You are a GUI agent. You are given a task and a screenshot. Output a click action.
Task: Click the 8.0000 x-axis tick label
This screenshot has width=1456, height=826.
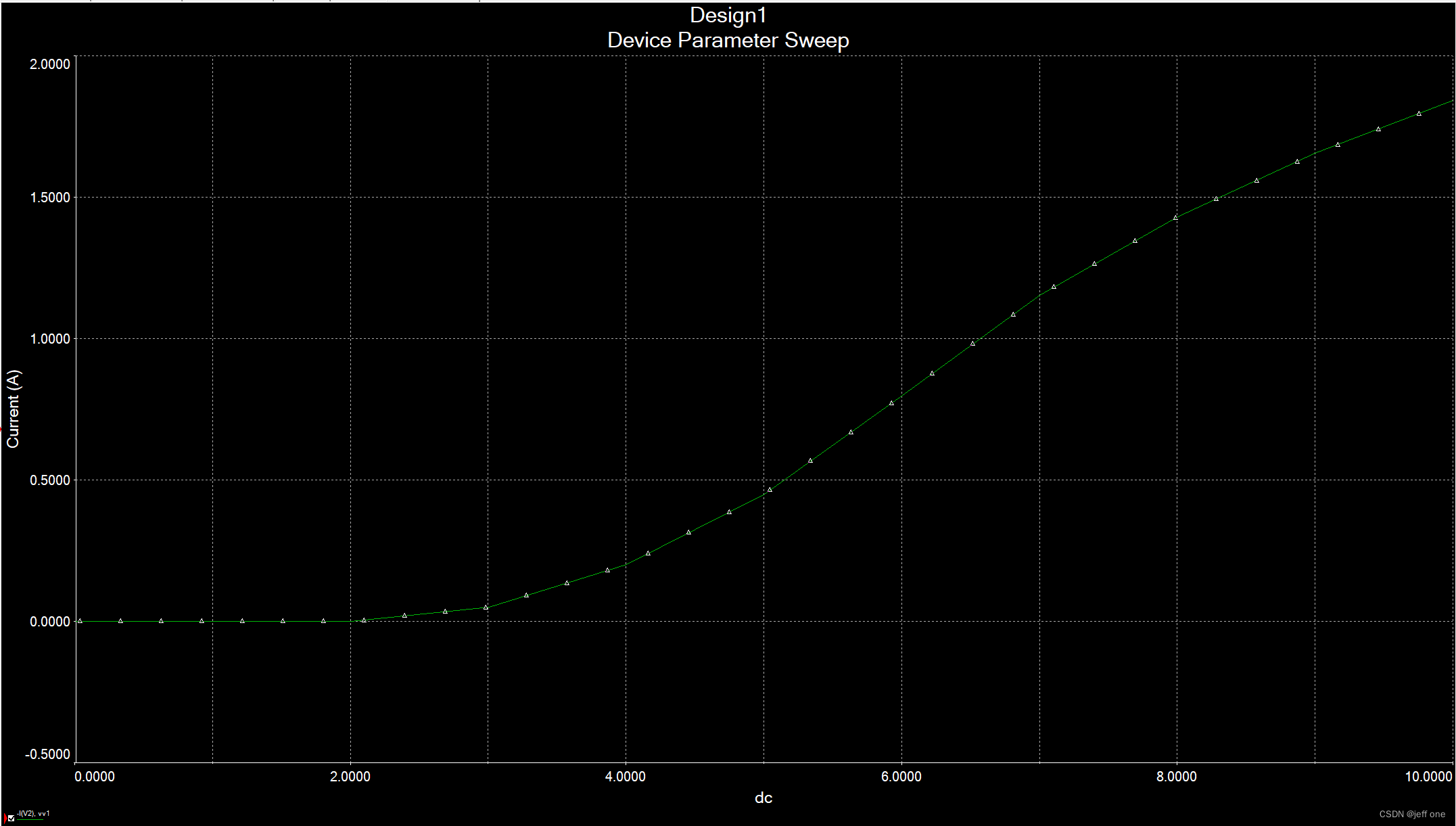(x=1176, y=777)
